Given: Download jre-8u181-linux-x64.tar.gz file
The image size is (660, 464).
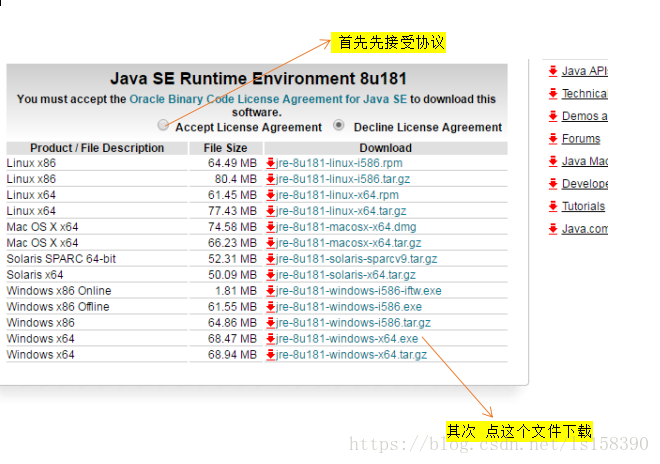Looking at the screenshot, I should coord(341,211).
